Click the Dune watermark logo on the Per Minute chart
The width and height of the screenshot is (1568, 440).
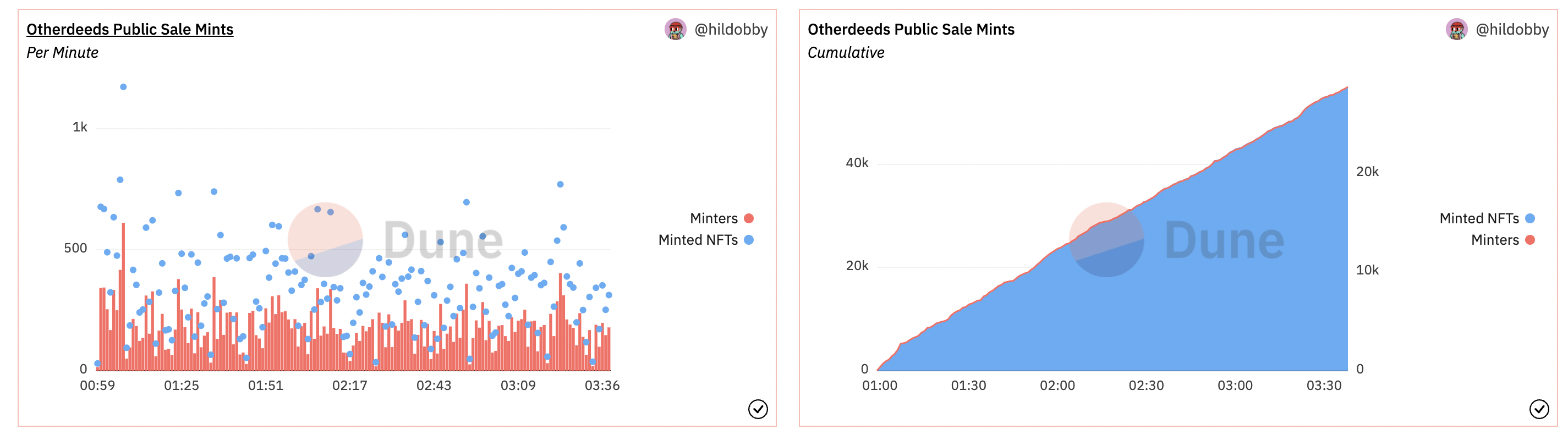click(396, 240)
